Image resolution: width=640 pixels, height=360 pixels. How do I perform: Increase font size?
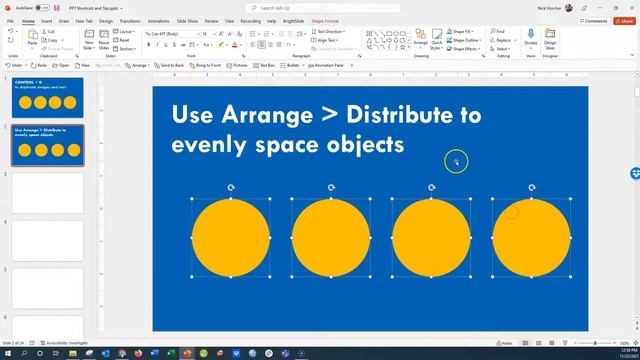(221, 34)
